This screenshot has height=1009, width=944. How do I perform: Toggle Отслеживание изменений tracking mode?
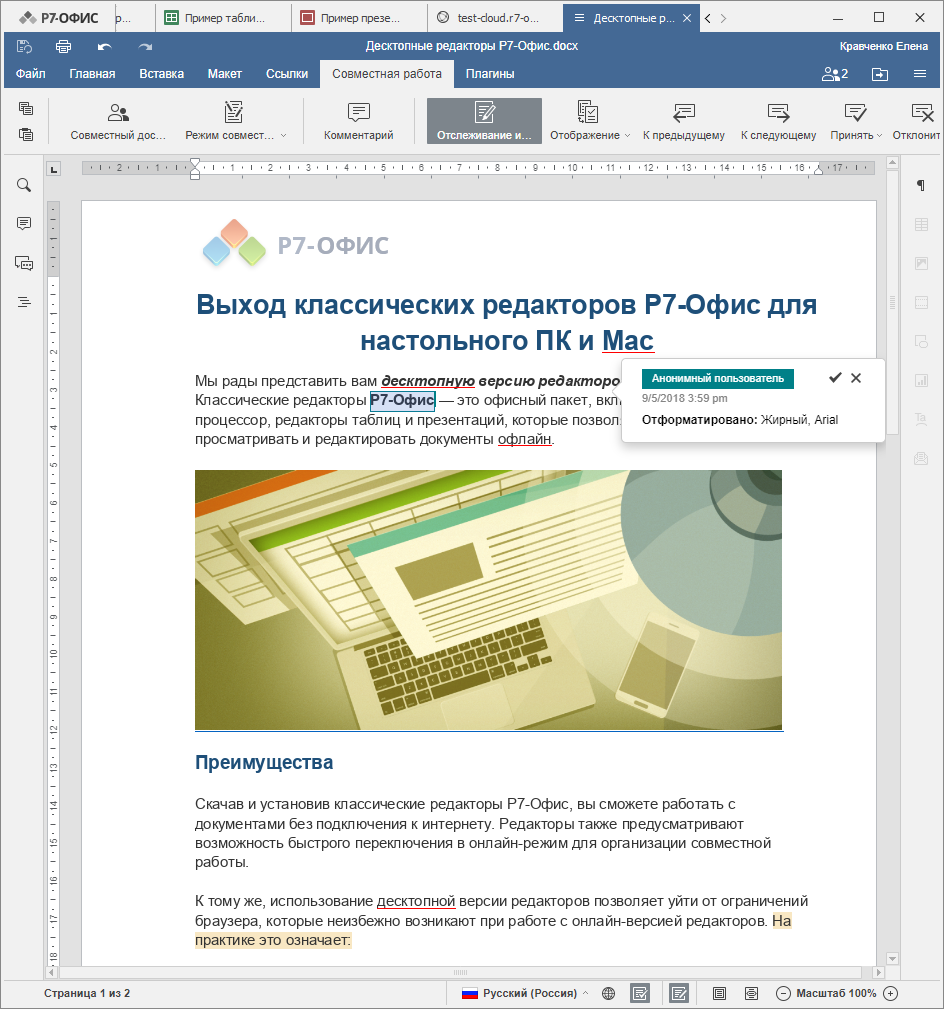(x=484, y=121)
